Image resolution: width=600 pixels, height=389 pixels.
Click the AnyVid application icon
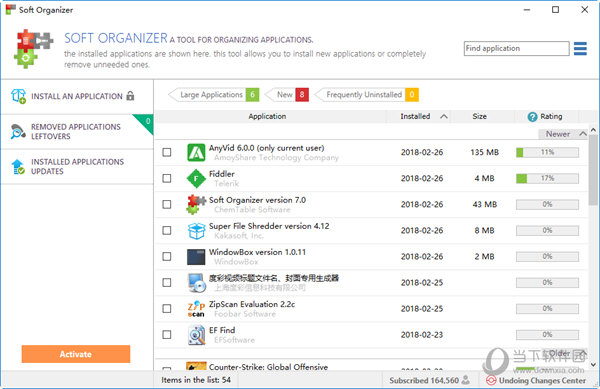(x=196, y=152)
